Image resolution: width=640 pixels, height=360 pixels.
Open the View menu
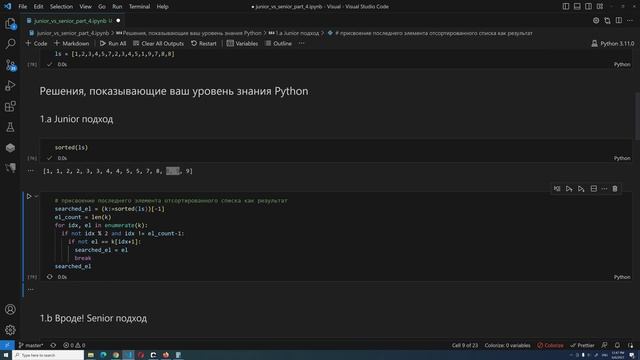coord(85,7)
